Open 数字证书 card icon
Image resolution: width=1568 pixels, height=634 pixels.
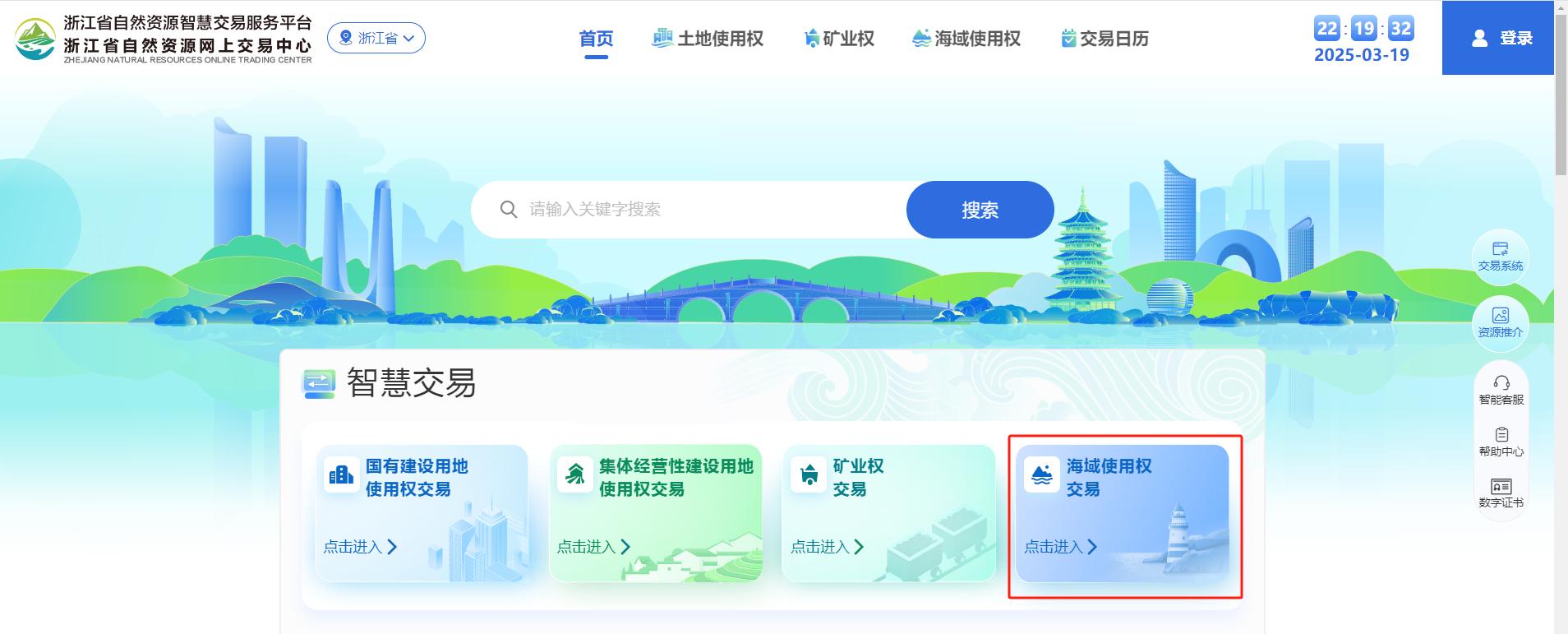tap(1501, 486)
